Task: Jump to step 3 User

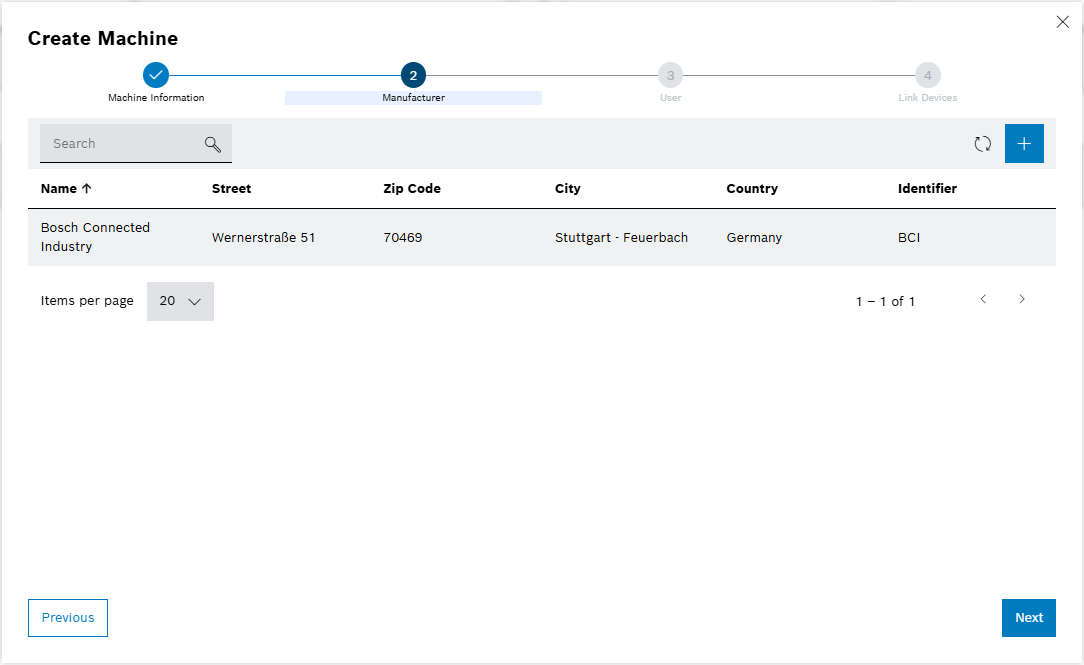Action: click(x=670, y=75)
